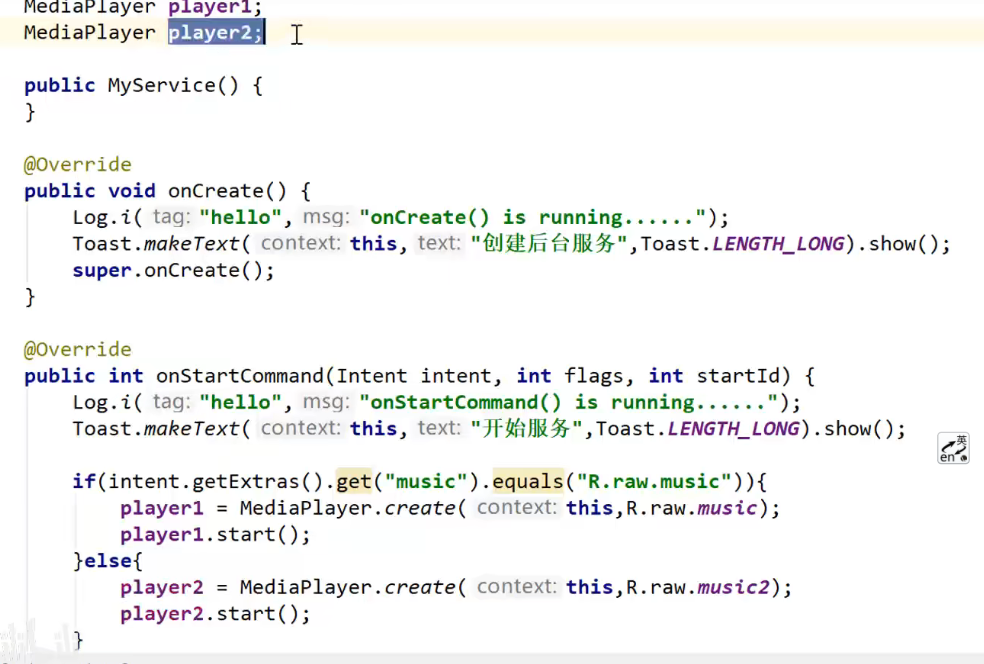Click "player1" in the MediaPlayer.create assignment
Image resolution: width=984 pixels, height=664 pixels.
162,508
